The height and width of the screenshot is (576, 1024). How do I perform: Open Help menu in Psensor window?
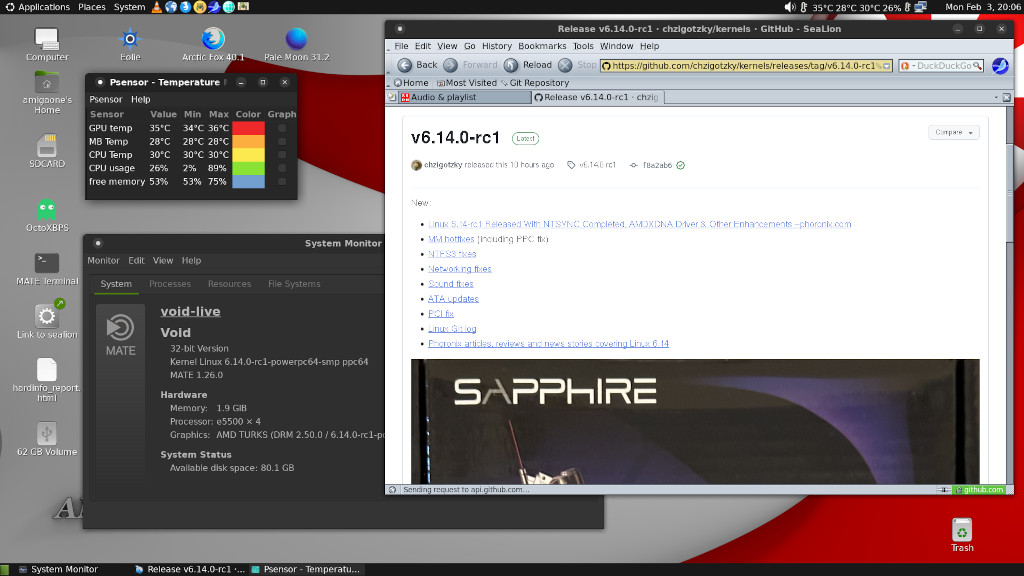coord(140,99)
